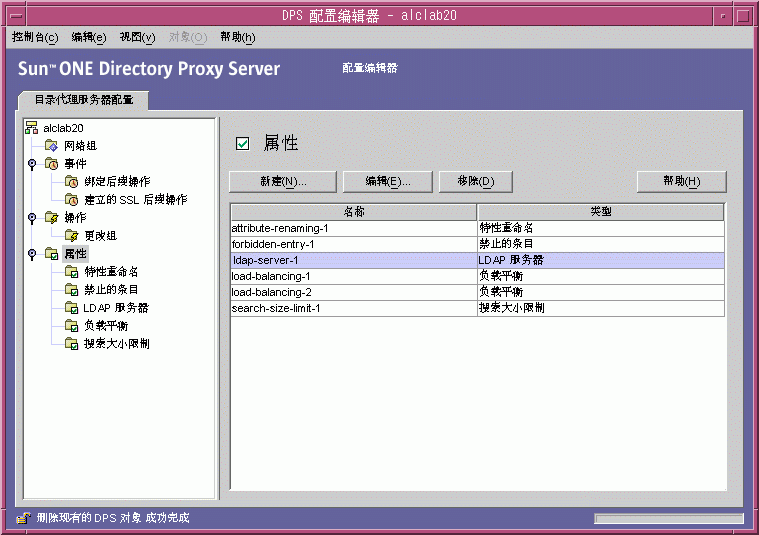Click the 新建(N)... button

click(283, 182)
